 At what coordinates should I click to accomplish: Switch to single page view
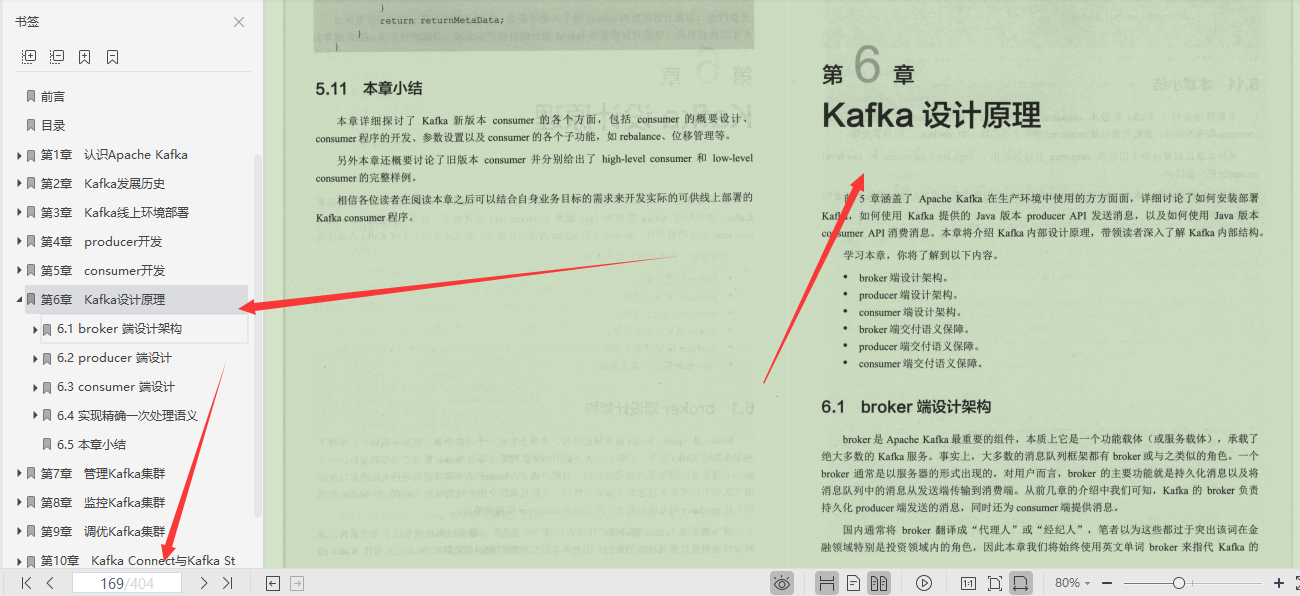point(853,583)
